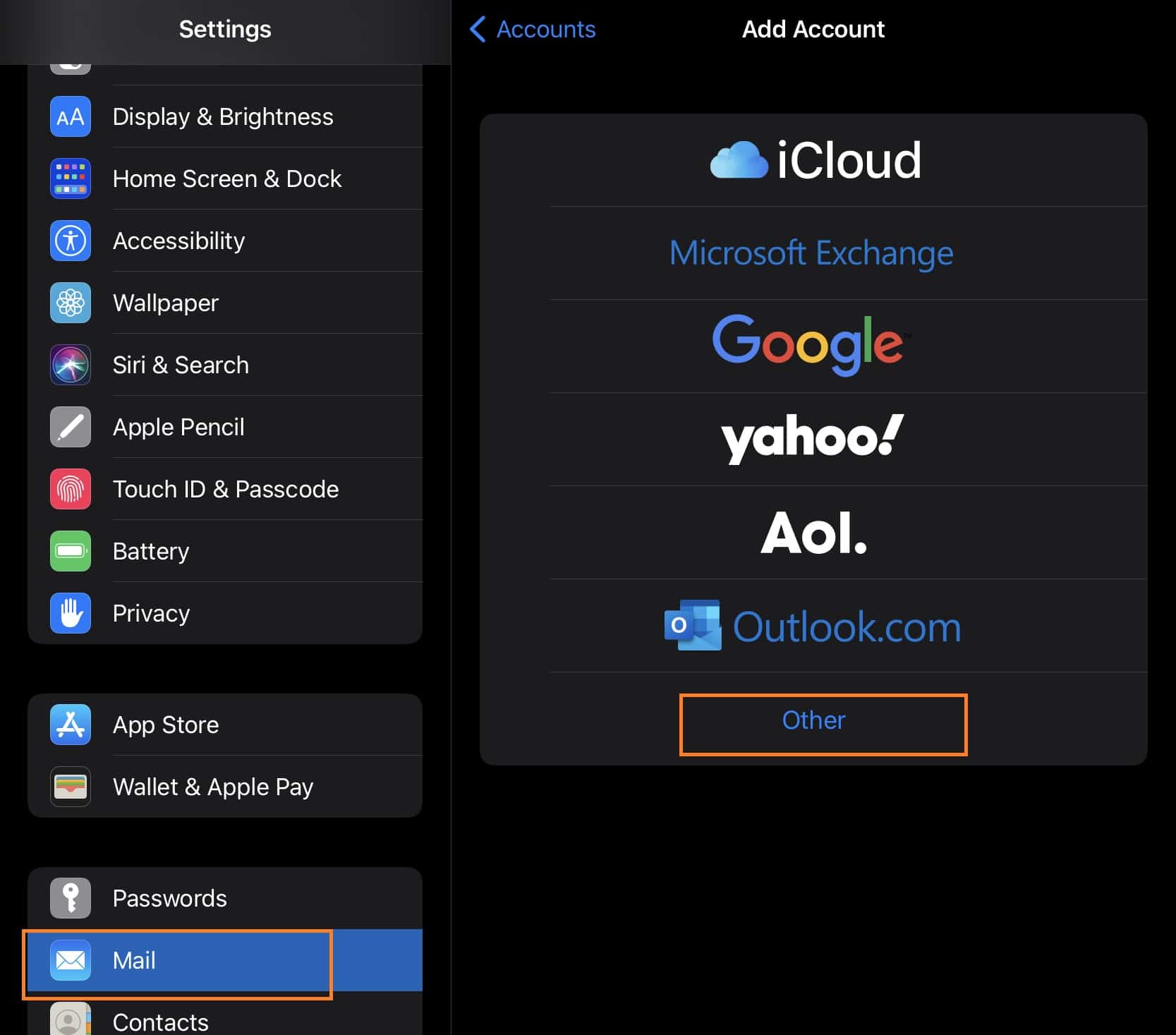
Task: Tap the Wallpaper flower icon
Action: click(x=71, y=303)
